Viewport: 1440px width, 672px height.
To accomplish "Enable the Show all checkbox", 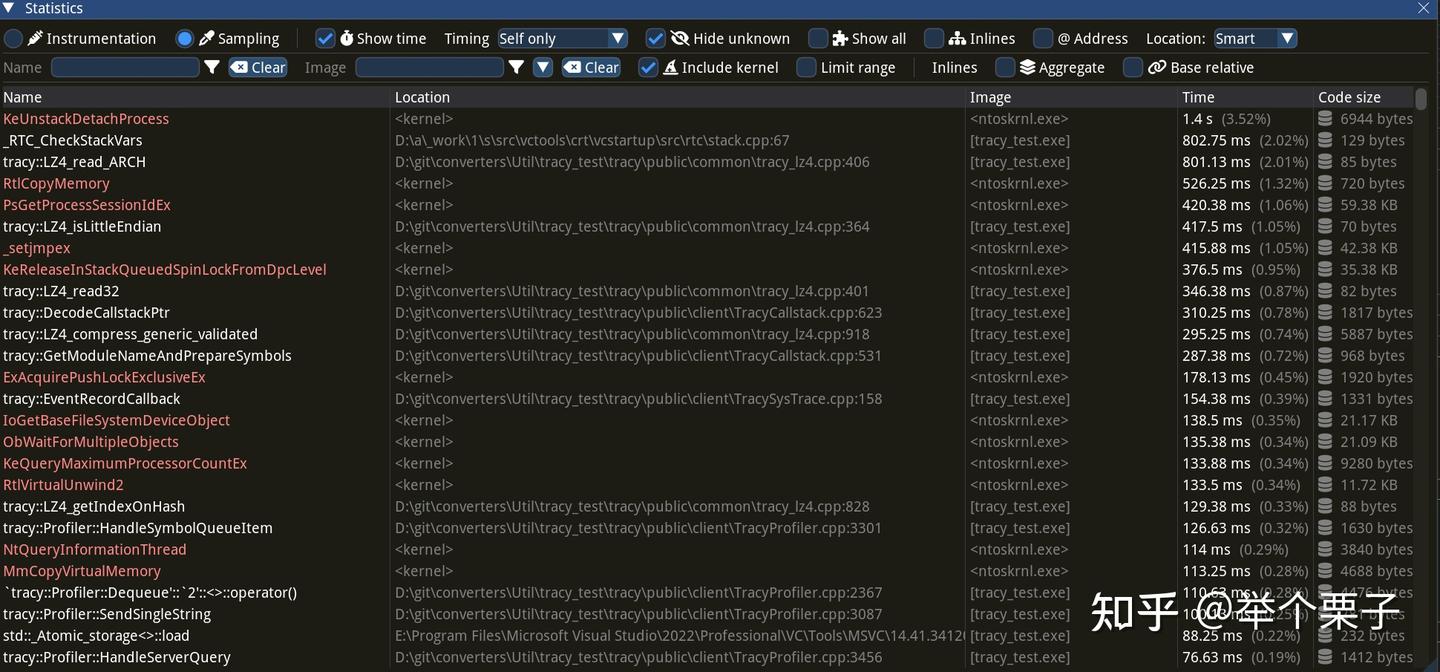I will (x=818, y=38).
